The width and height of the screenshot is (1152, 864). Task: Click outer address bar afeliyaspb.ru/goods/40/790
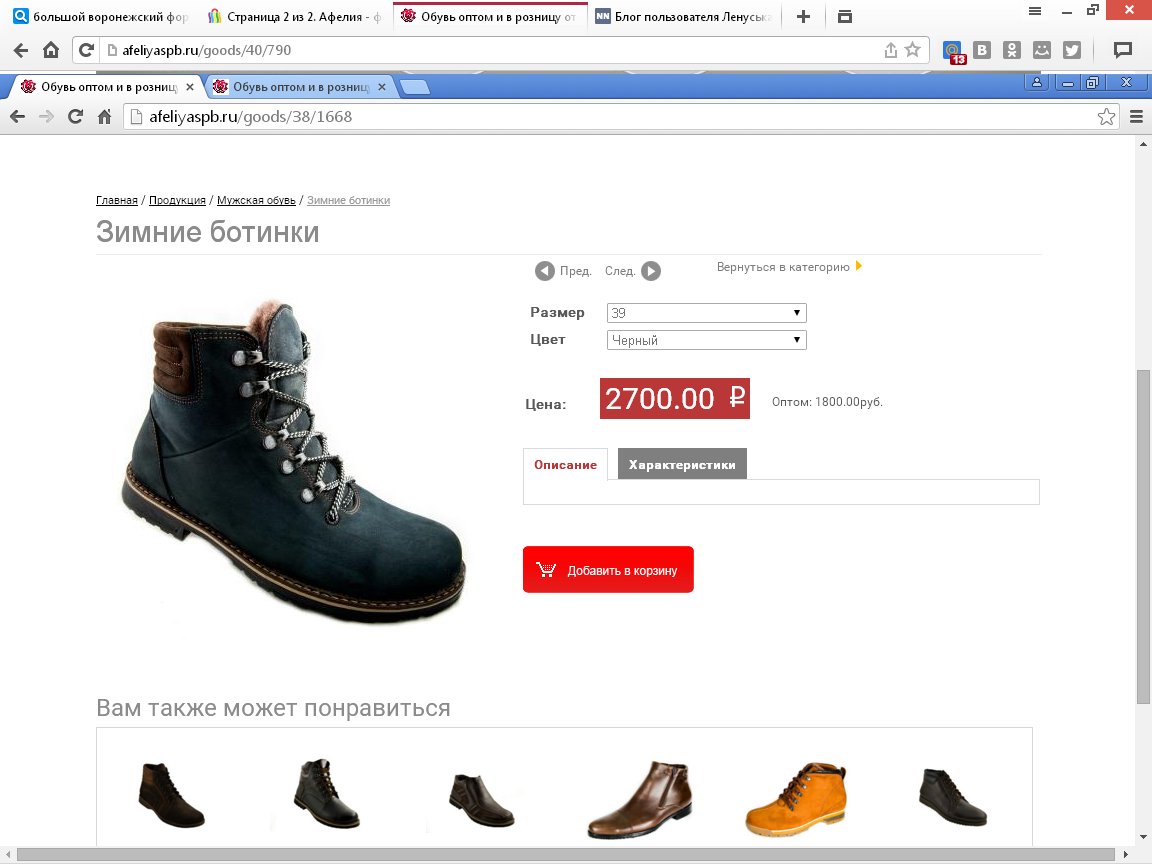[x=500, y=50]
